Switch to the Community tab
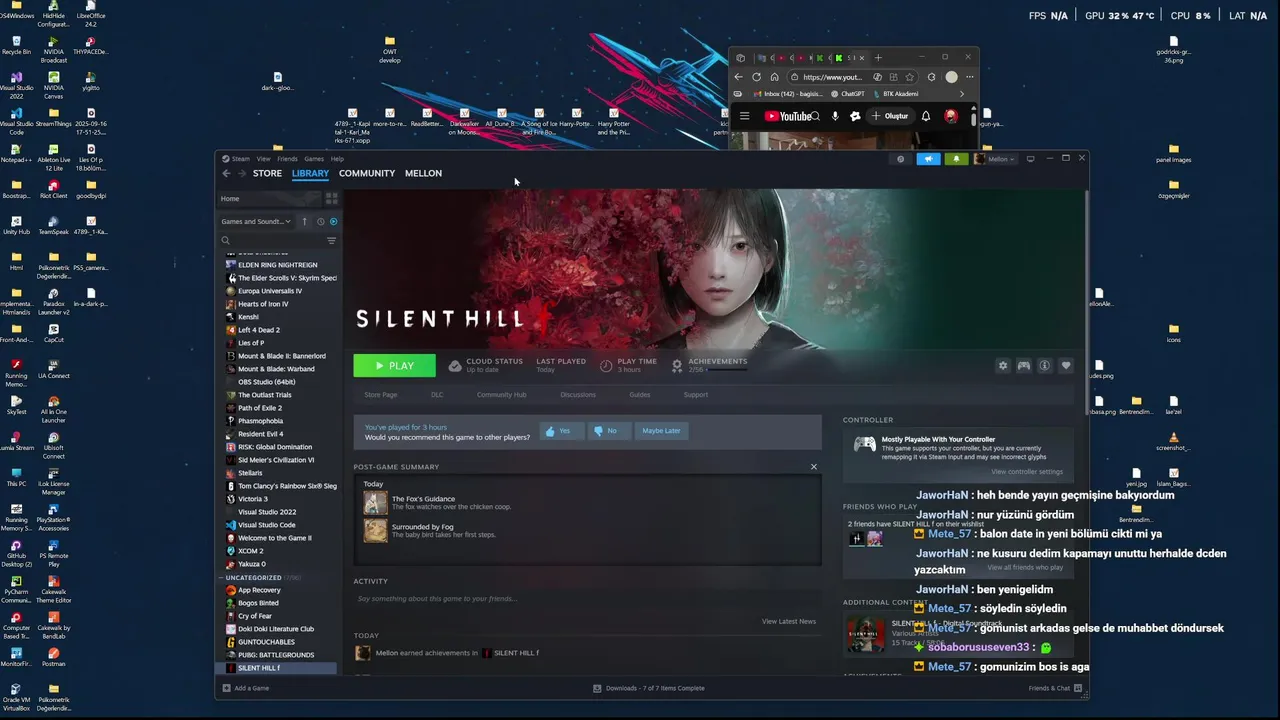The width and height of the screenshot is (1280, 720). 367,173
